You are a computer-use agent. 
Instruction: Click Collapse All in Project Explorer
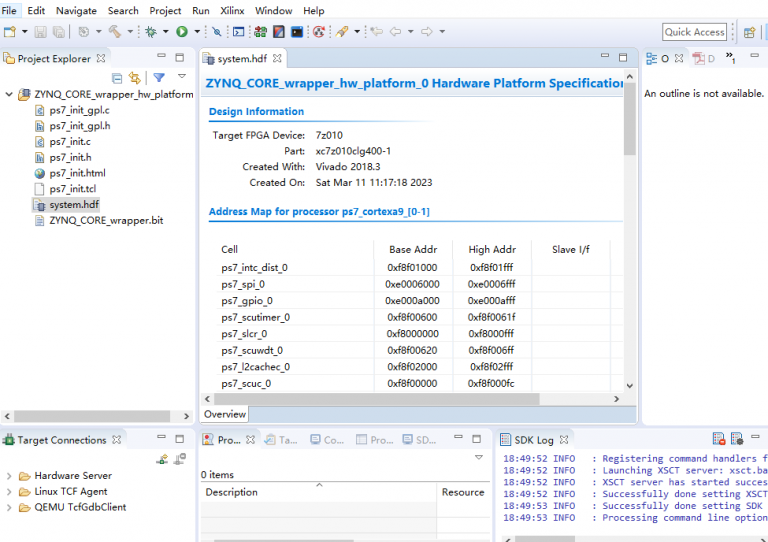click(x=117, y=77)
